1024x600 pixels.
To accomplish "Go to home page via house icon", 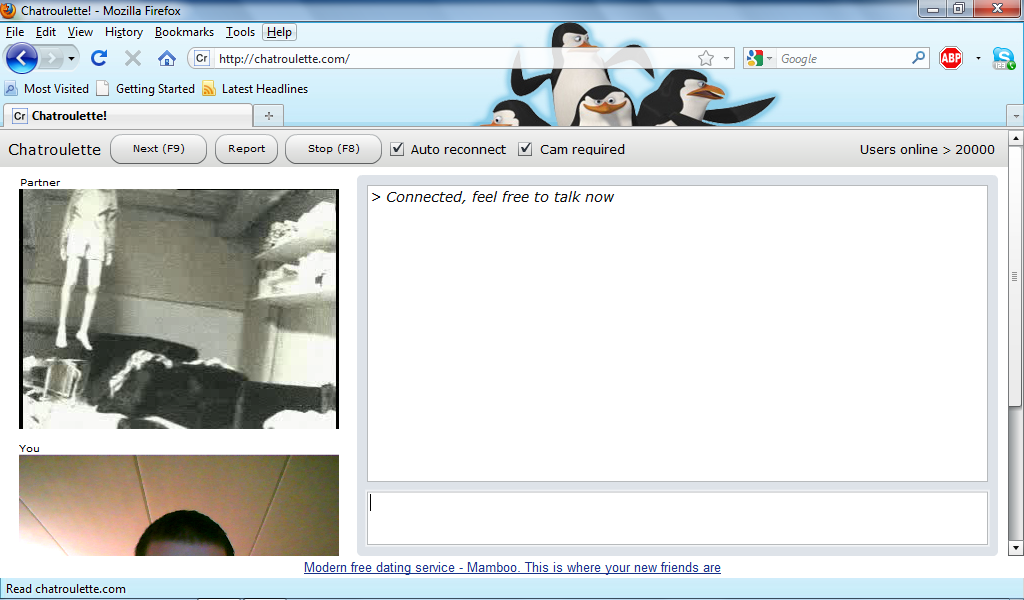I will point(167,58).
